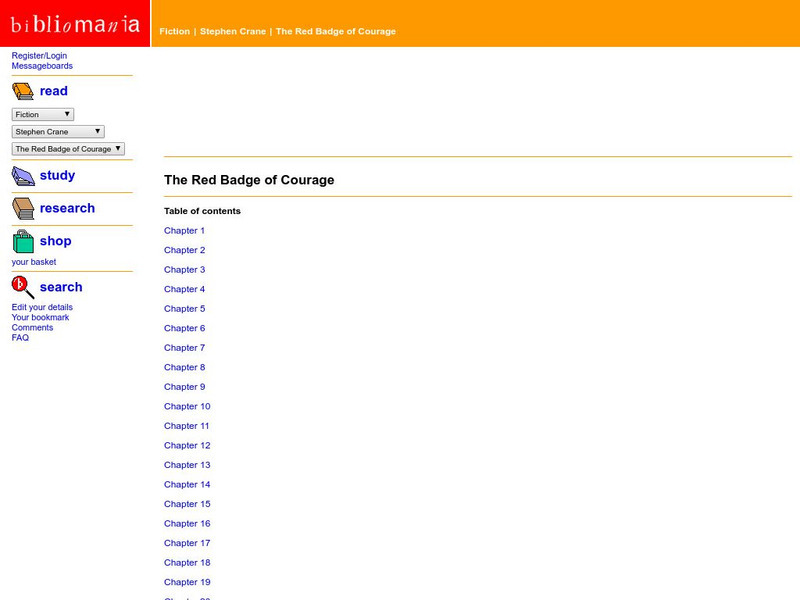The height and width of the screenshot is (600, 800).
Task: Click the bibliomania logo
Action: coord(75,23)
